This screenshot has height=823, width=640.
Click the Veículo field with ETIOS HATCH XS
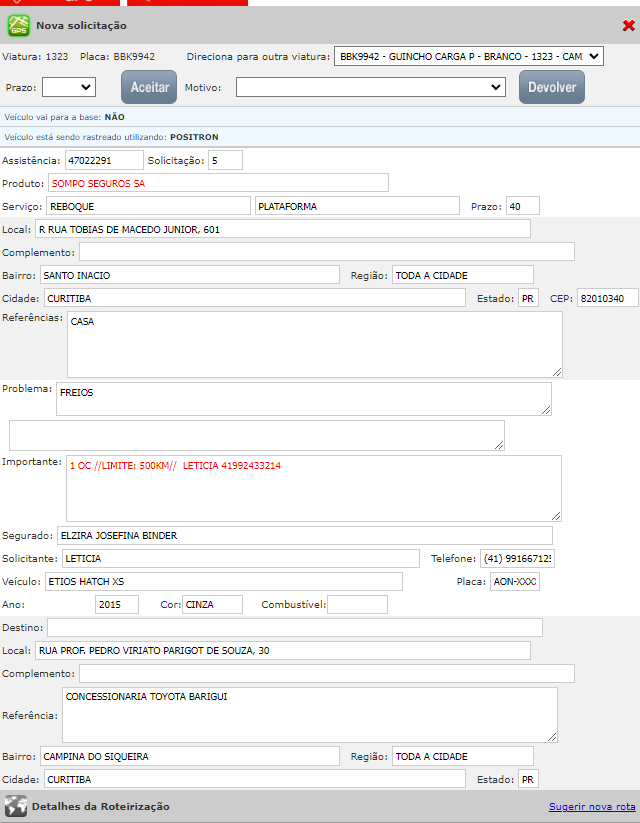point(222,582)
